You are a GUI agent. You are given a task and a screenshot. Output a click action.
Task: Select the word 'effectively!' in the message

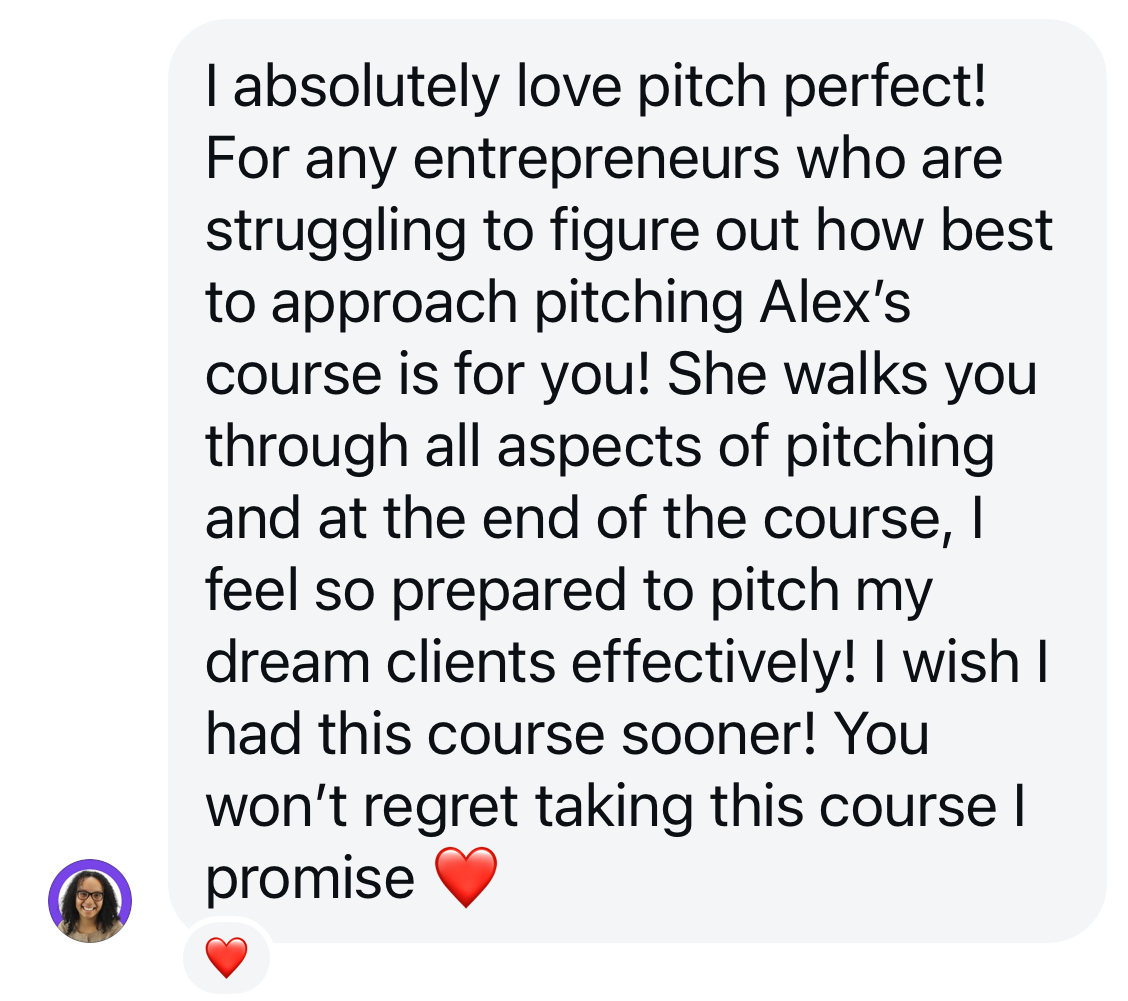point(714,662)
